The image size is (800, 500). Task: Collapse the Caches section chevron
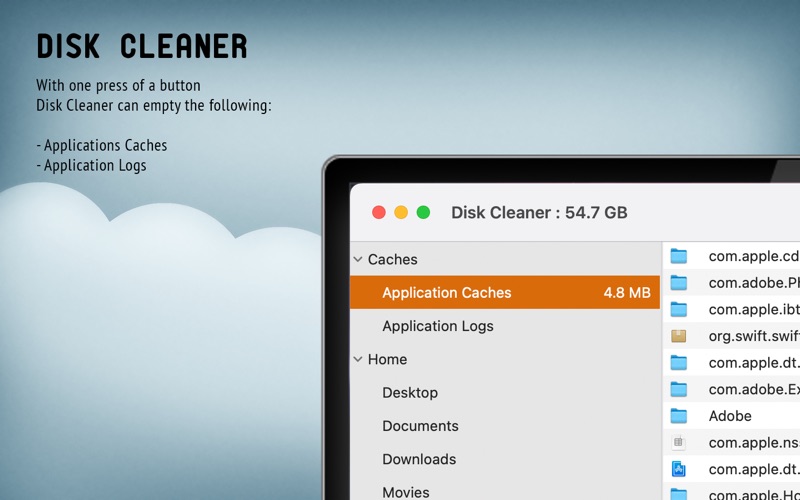pos(358,259)
